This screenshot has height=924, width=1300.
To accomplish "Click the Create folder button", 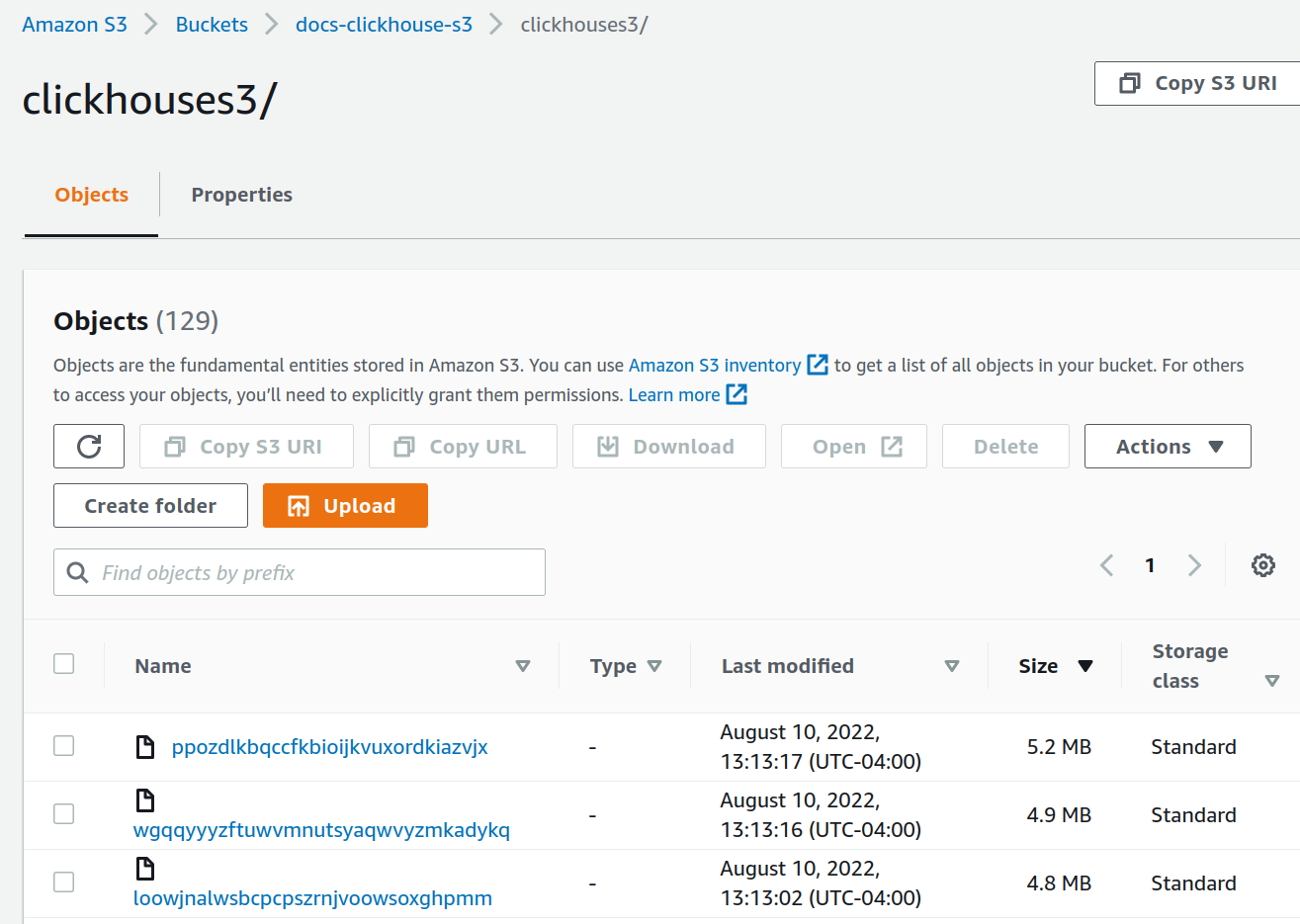I will coord(149,505).
